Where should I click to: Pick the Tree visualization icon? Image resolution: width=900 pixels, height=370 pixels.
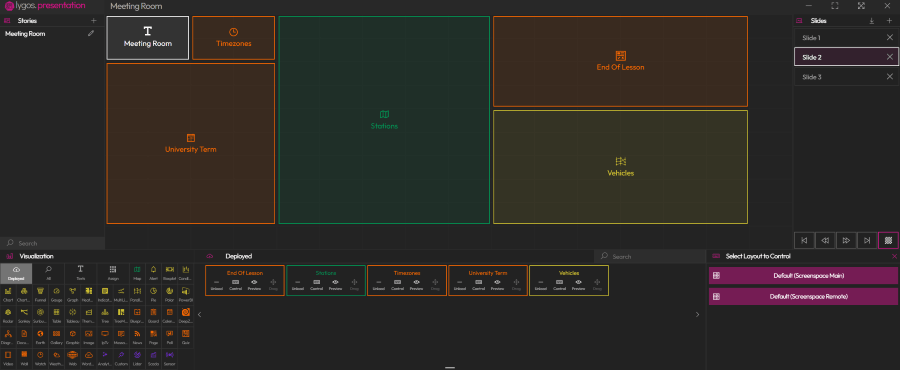[105, 316]
